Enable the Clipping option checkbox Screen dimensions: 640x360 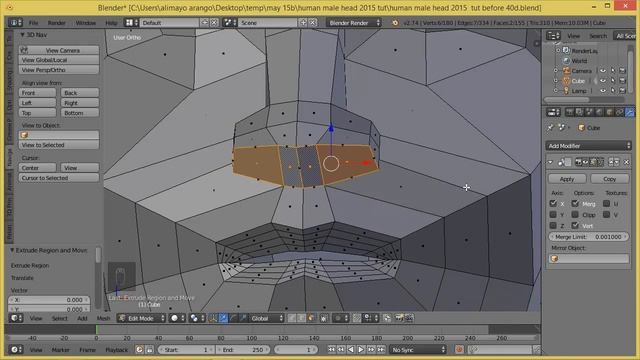tap(575, 214)
